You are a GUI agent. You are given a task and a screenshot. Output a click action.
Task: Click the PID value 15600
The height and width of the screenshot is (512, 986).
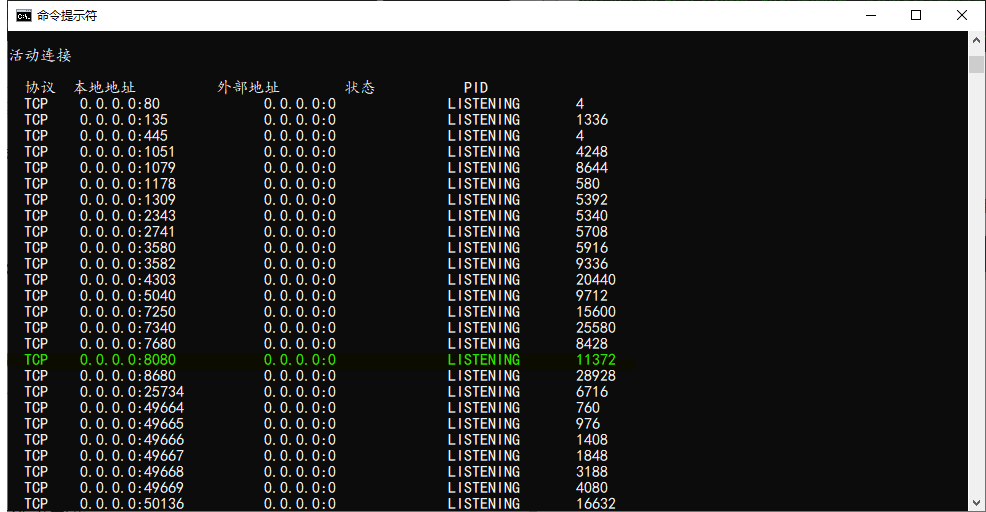click(x=595, y=312)
